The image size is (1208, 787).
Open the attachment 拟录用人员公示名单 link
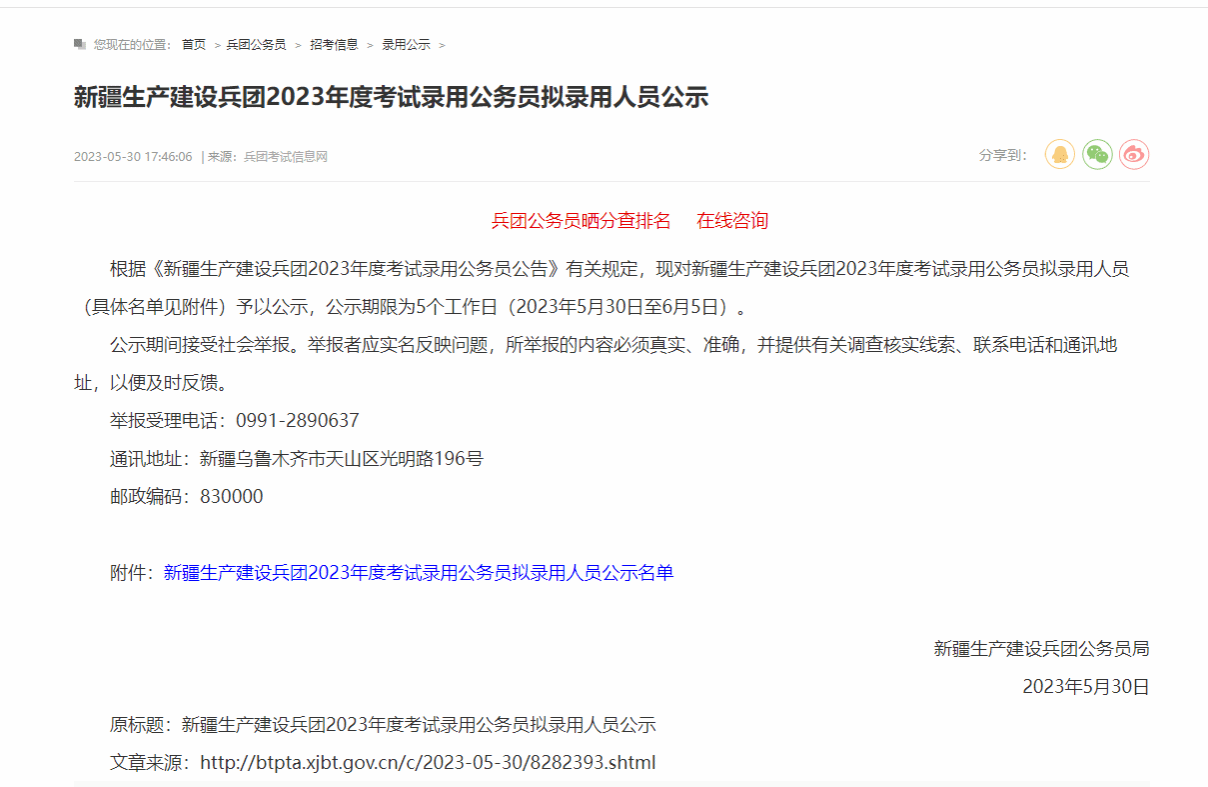418,573
